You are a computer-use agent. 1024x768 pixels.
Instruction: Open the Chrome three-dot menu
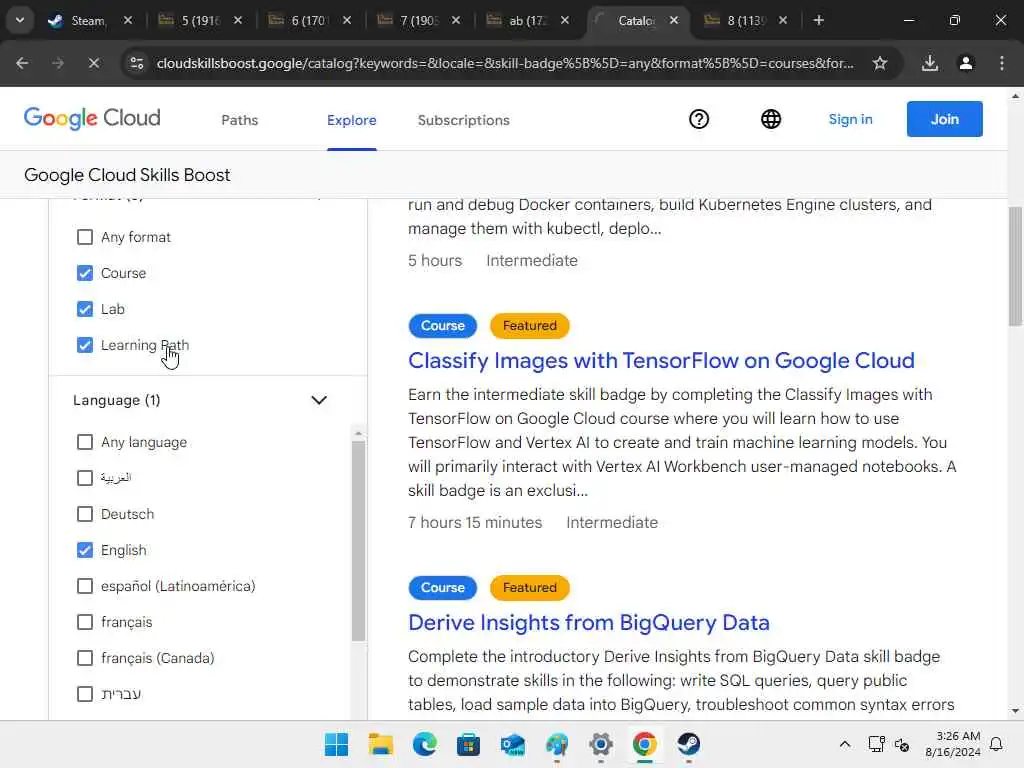click(1002, 63)
